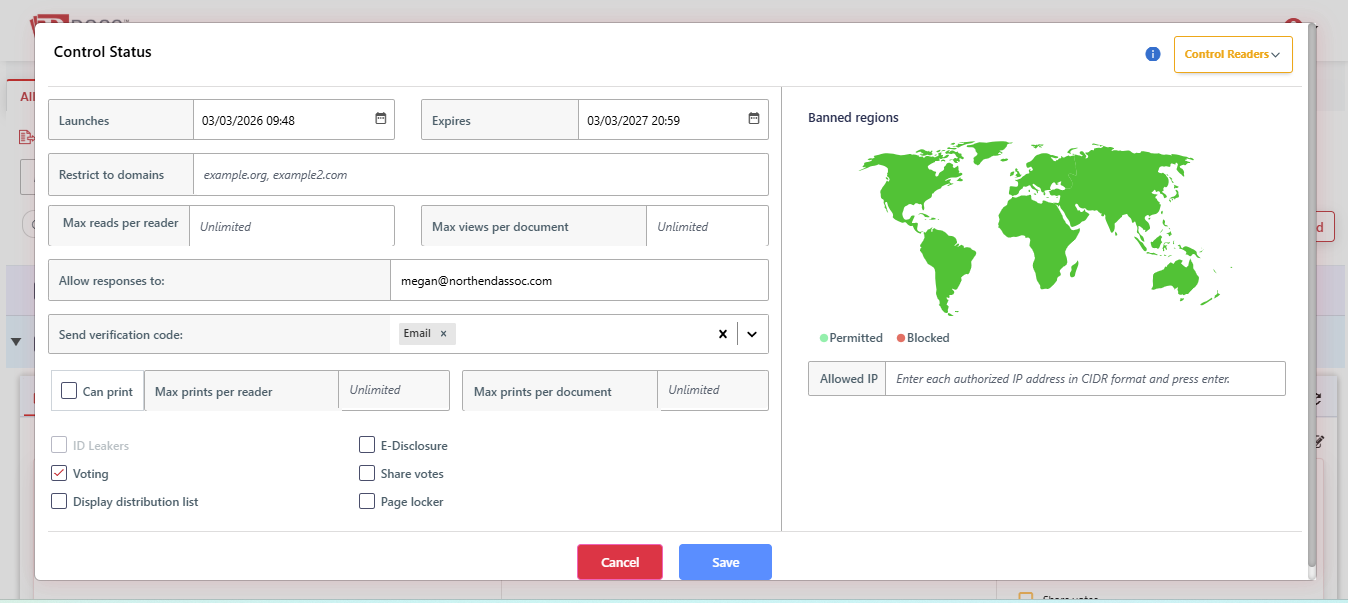Open the Launches date calendar picker
This screenshot has height=603, width=1348.
point(380,119)
